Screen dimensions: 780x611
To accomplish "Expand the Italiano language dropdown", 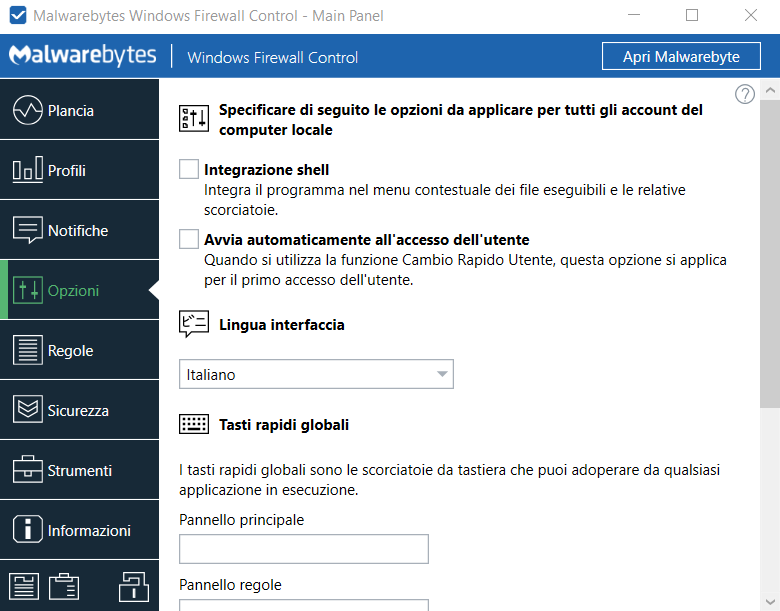I will coord(316,374).
